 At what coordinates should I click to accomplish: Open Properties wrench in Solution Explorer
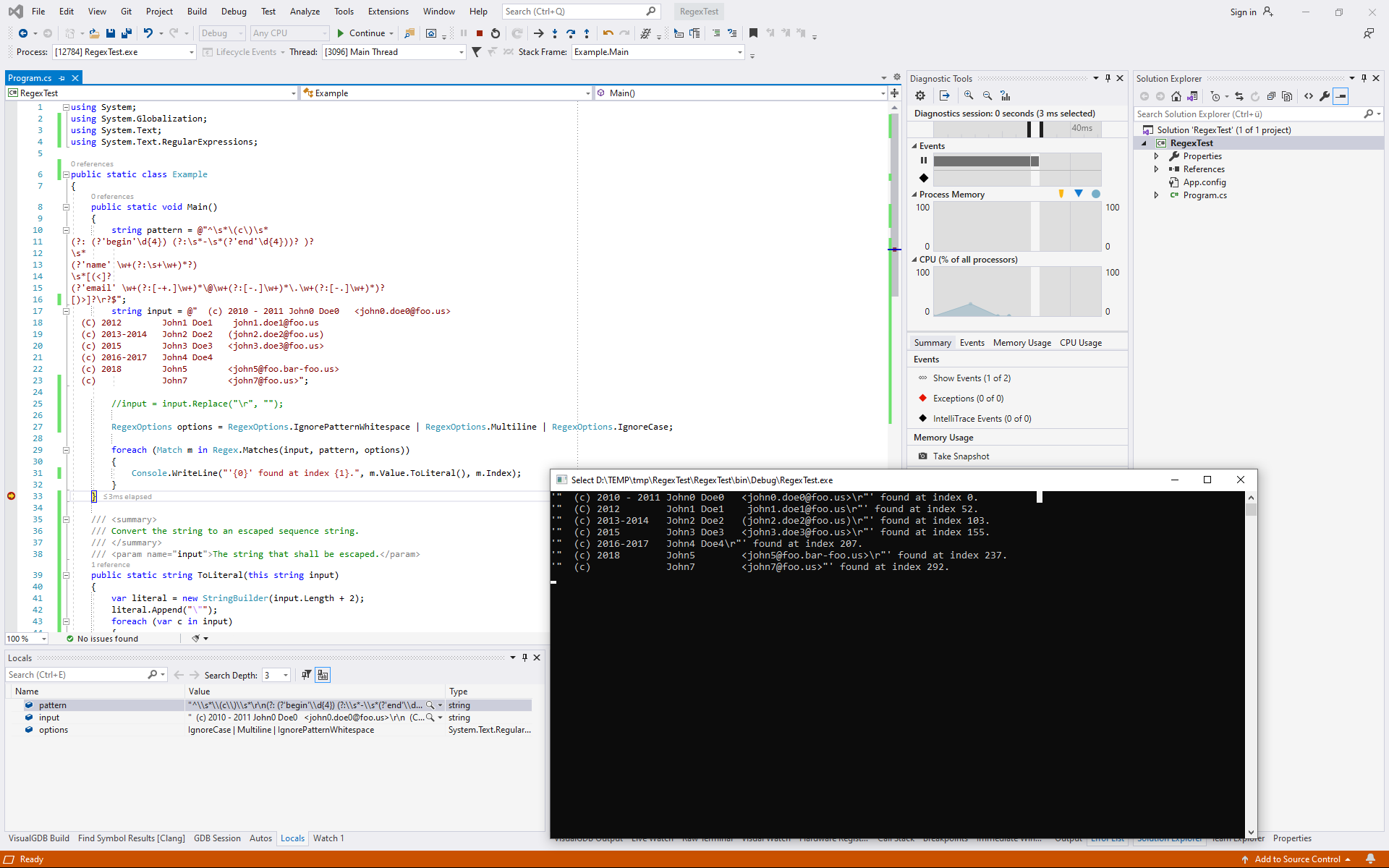tap(1325, 96)
